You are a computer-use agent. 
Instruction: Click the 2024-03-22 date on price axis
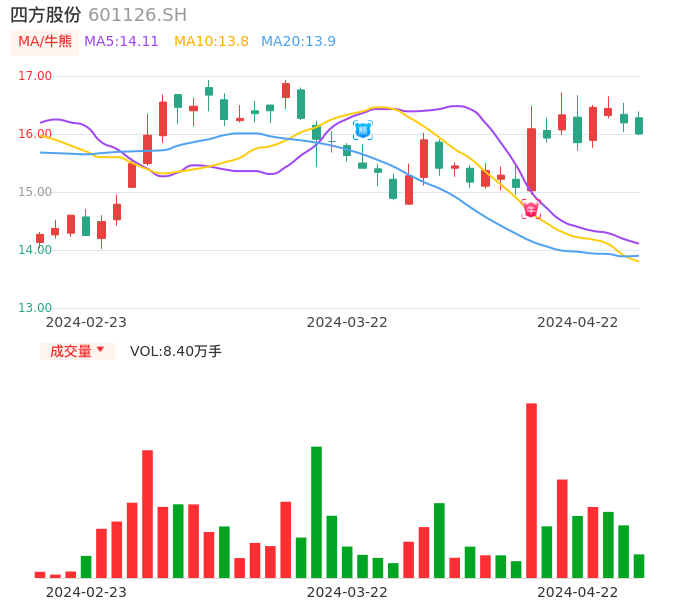pyautogui.click(x=346, y=322)
